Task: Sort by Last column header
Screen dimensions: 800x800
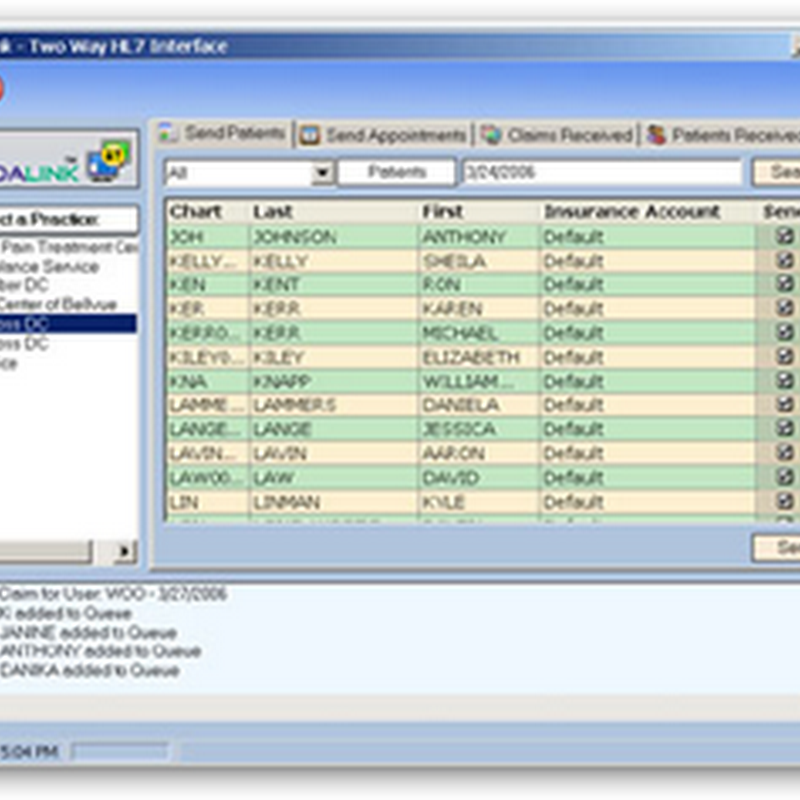Action: [334, 212]
